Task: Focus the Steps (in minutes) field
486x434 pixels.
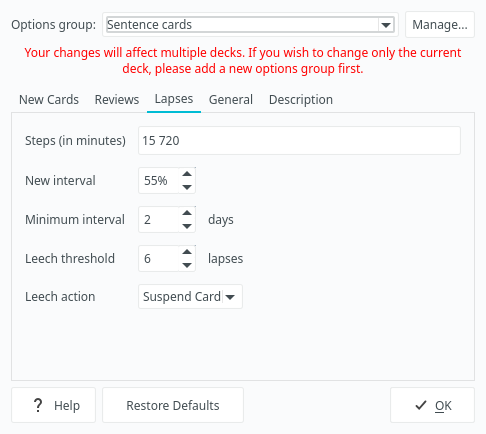Action: pyautogui.click(x=299, y=140)
